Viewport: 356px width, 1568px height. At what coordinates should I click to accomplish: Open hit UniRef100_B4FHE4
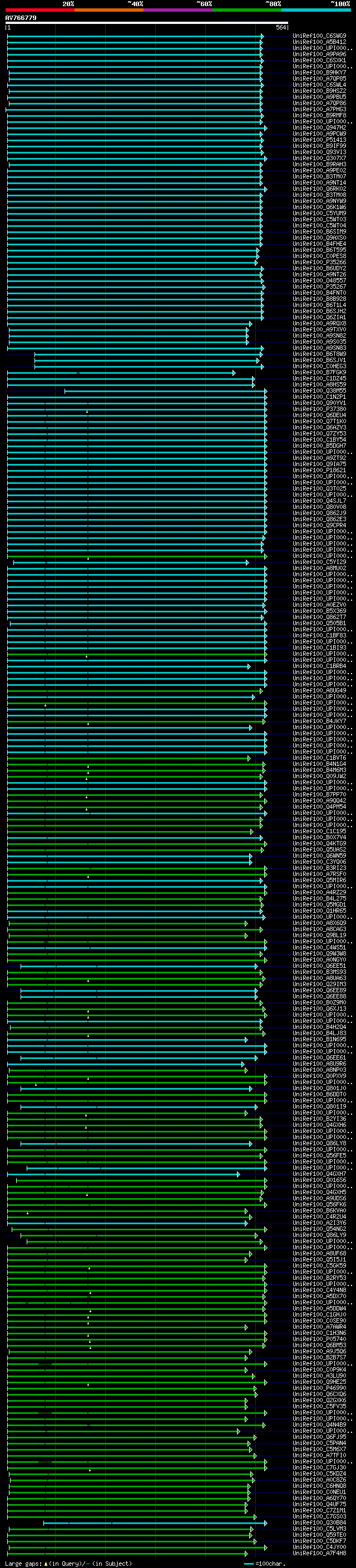[319, 244]
